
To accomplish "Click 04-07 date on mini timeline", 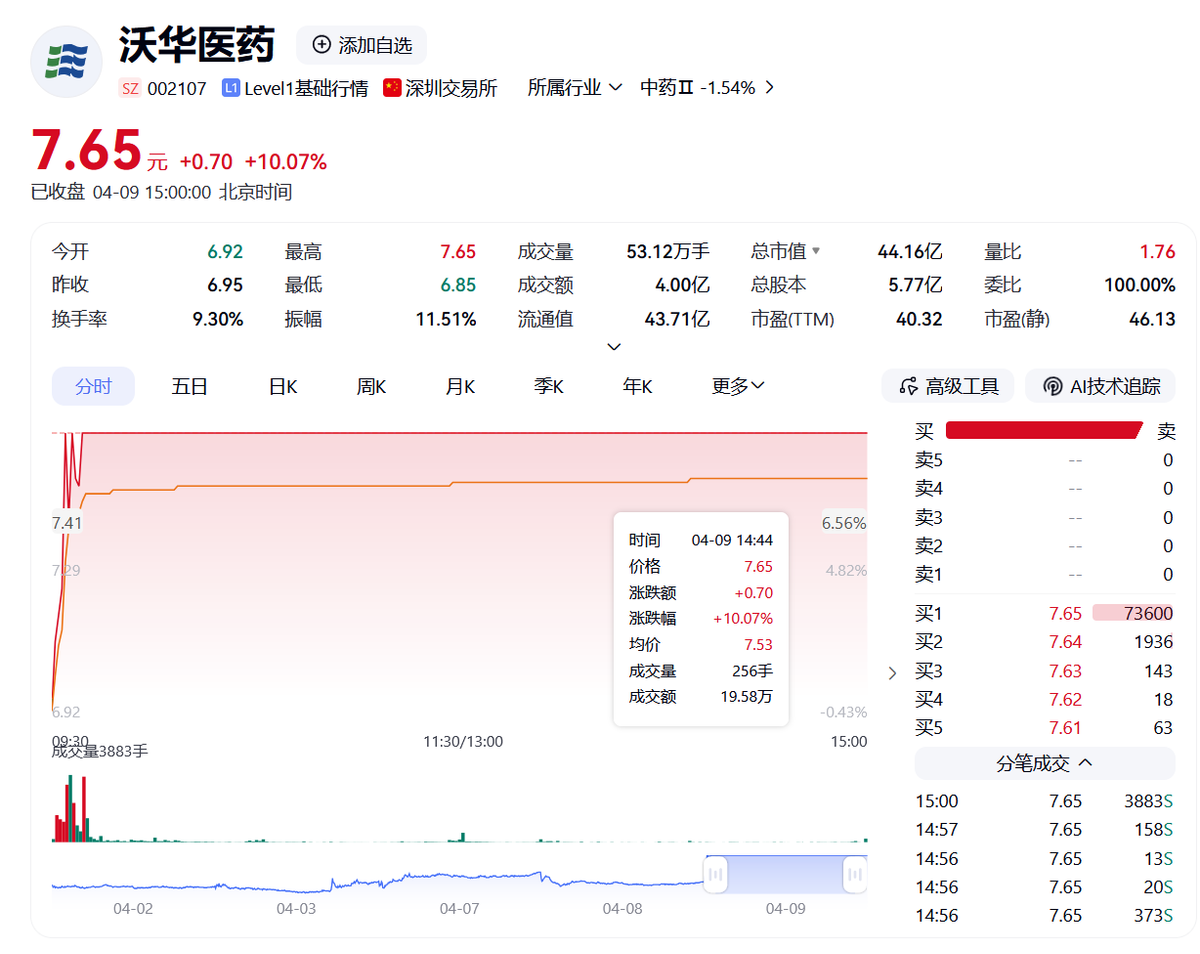I will tap(459, 909).
